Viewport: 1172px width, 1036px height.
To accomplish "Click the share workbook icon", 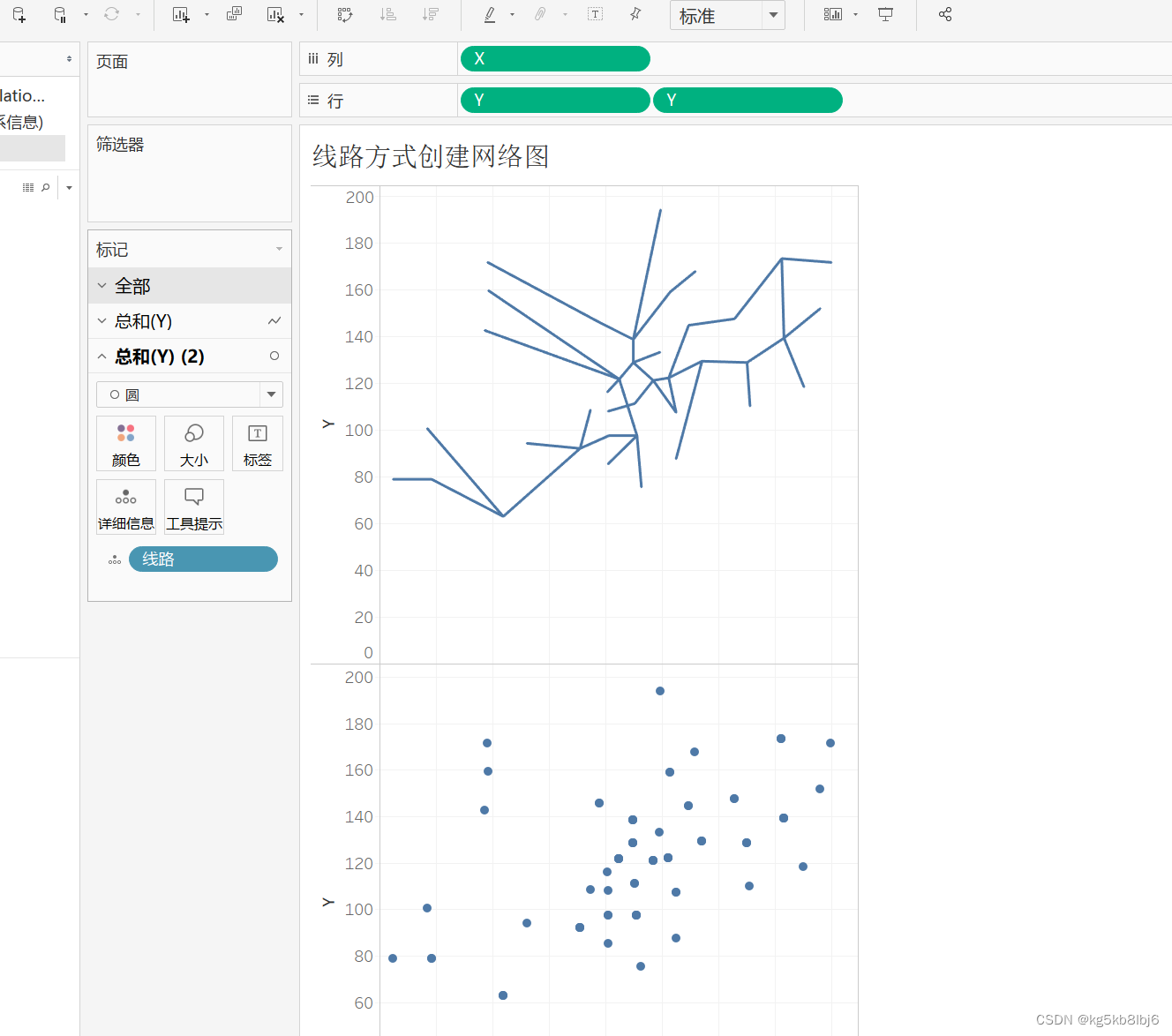I will click(945, 14).
